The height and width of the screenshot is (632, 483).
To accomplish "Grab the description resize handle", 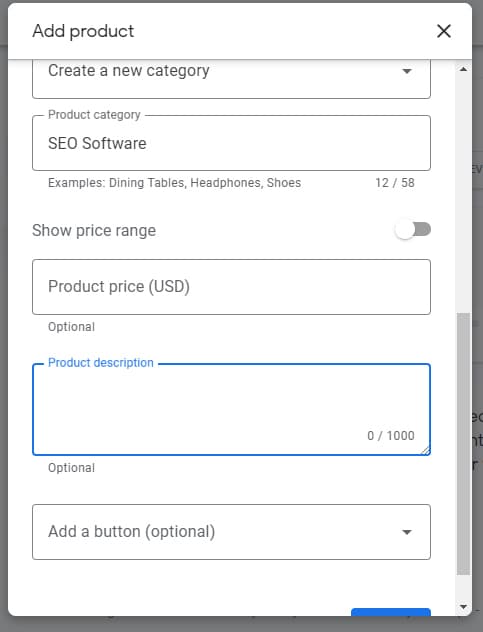I will (425, 451).
